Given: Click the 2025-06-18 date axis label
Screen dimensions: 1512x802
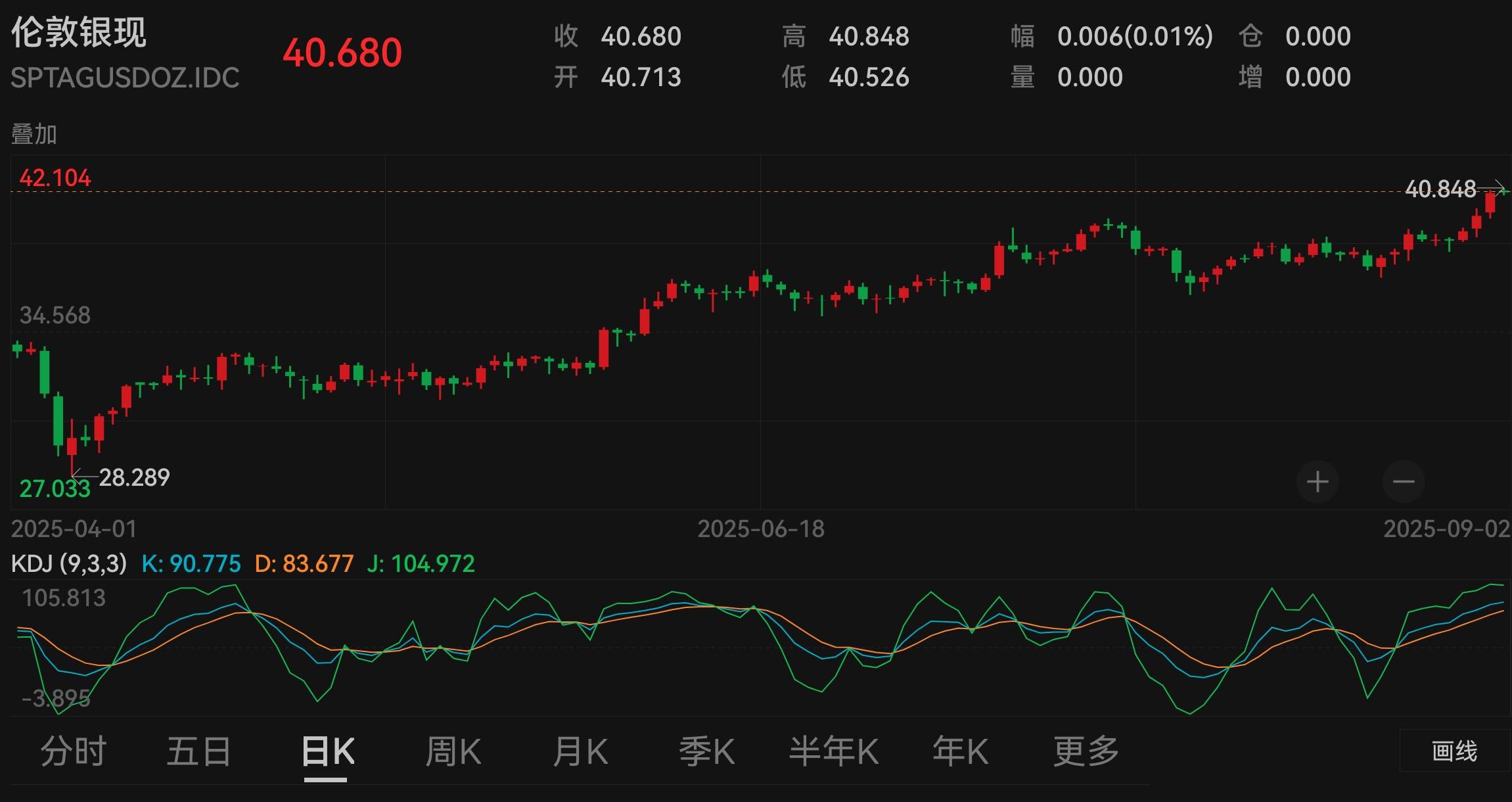Looking at the screenshot, I should pyautogui.click(x=760, y=529).
